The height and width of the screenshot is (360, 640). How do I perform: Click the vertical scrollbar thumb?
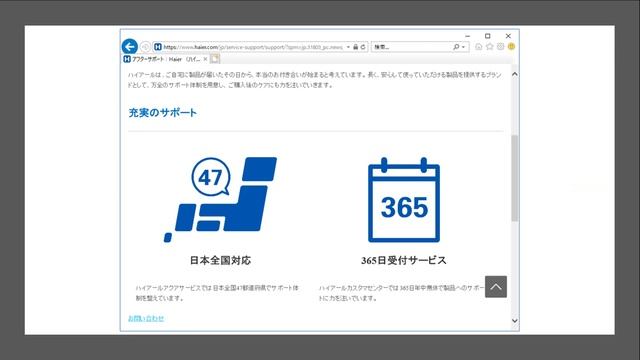pyautogui.click(x=515, y=178)
